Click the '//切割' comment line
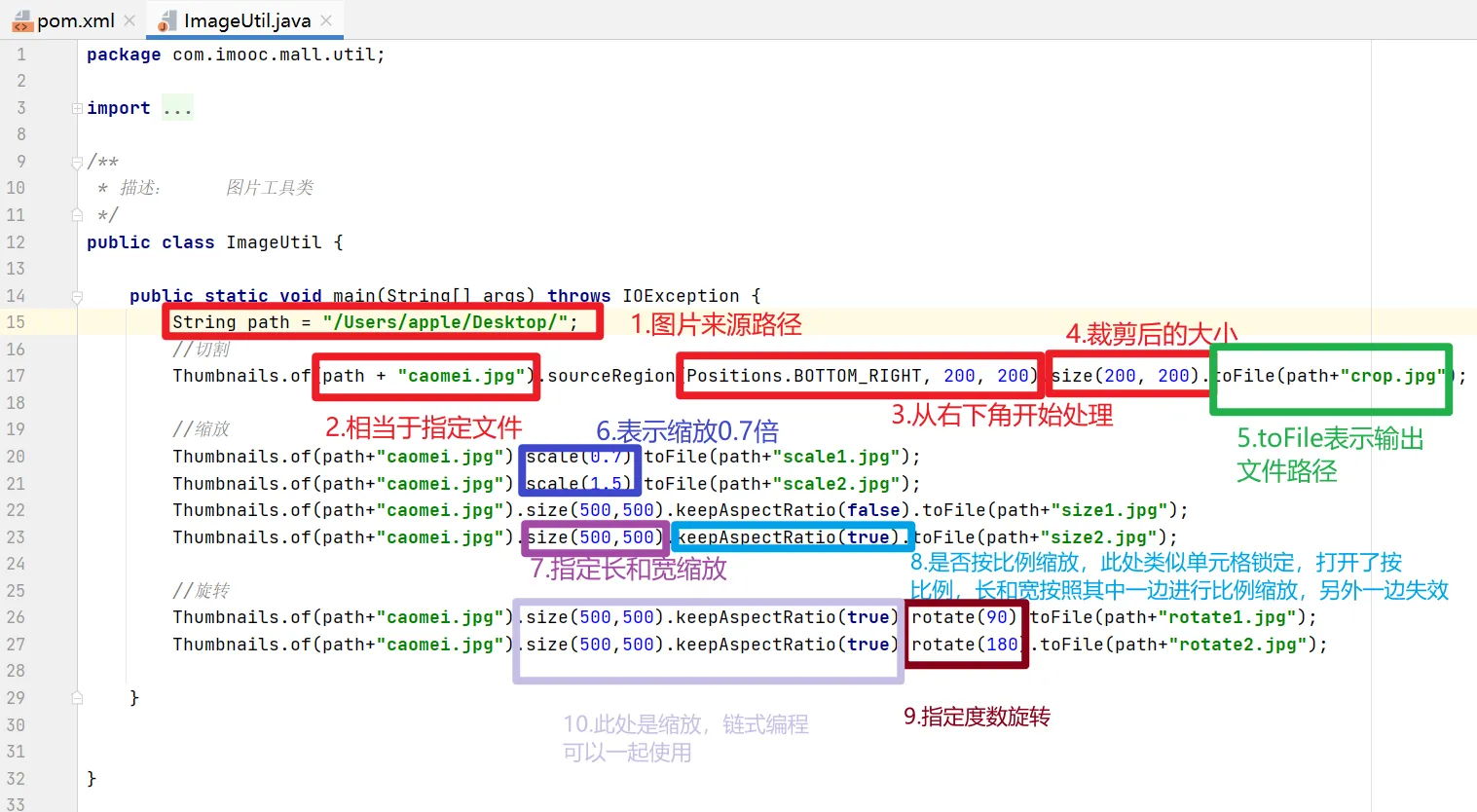The height and width of the screenshot is (812, 1477). point(202,350)
